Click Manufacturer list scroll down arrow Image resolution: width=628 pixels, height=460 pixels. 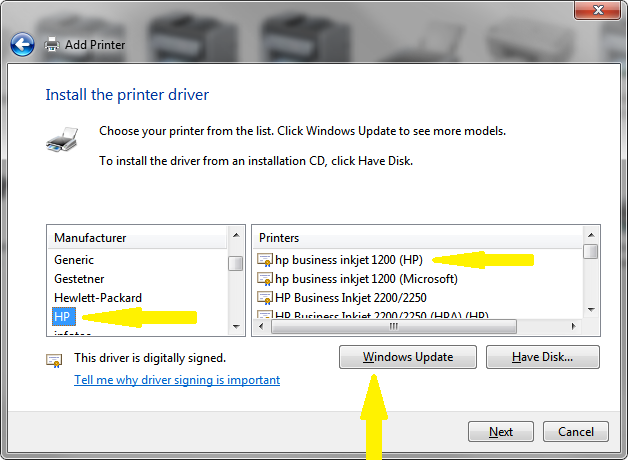click(236, 327)
